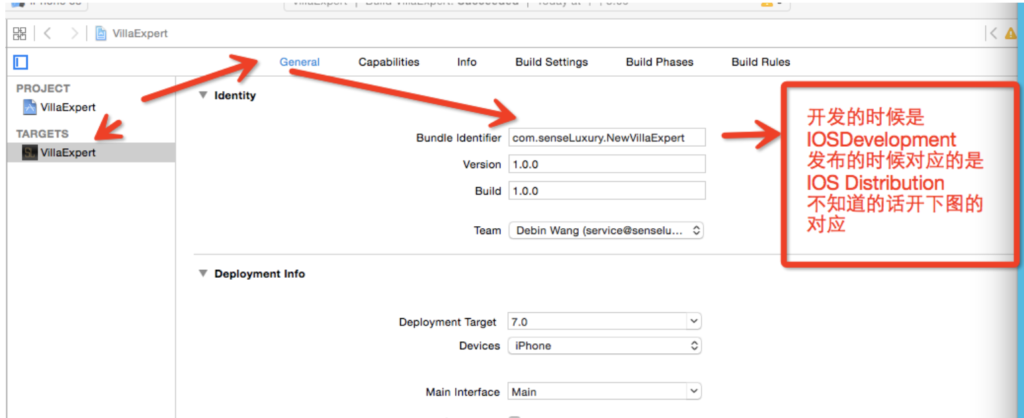Click the VillaExpert target app icon
Screen dimensions: 1024x418
click(x=29, y=153)
